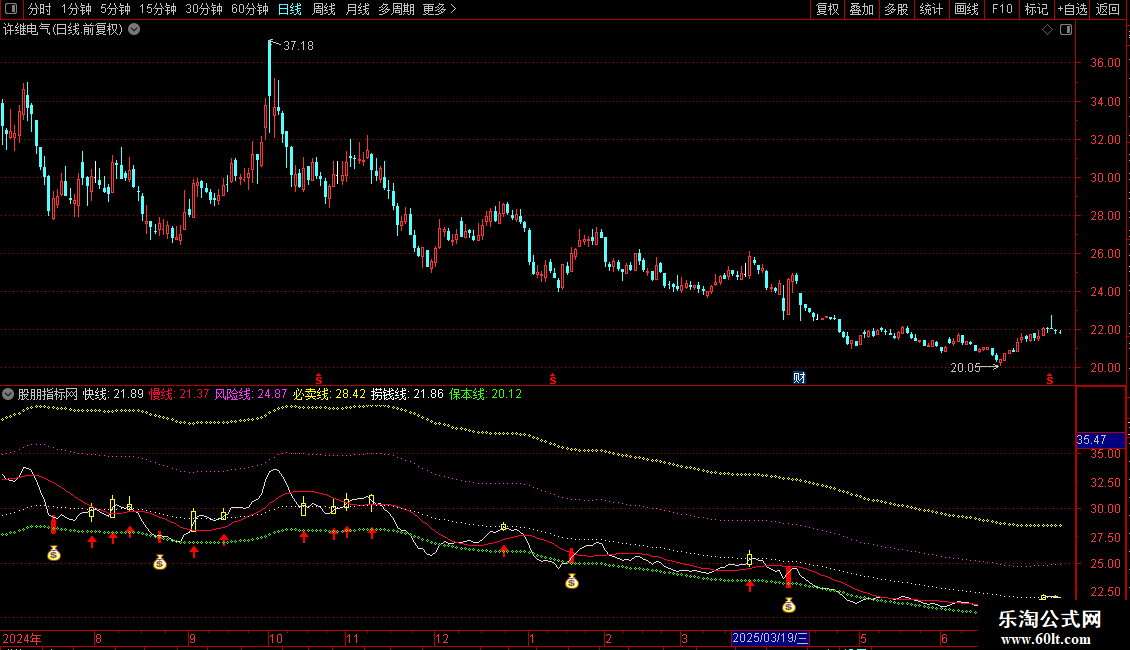Click the red S marker under November
Image resolution: width=1130 pixels, height=650 pixels.
(x=319, y=378)
